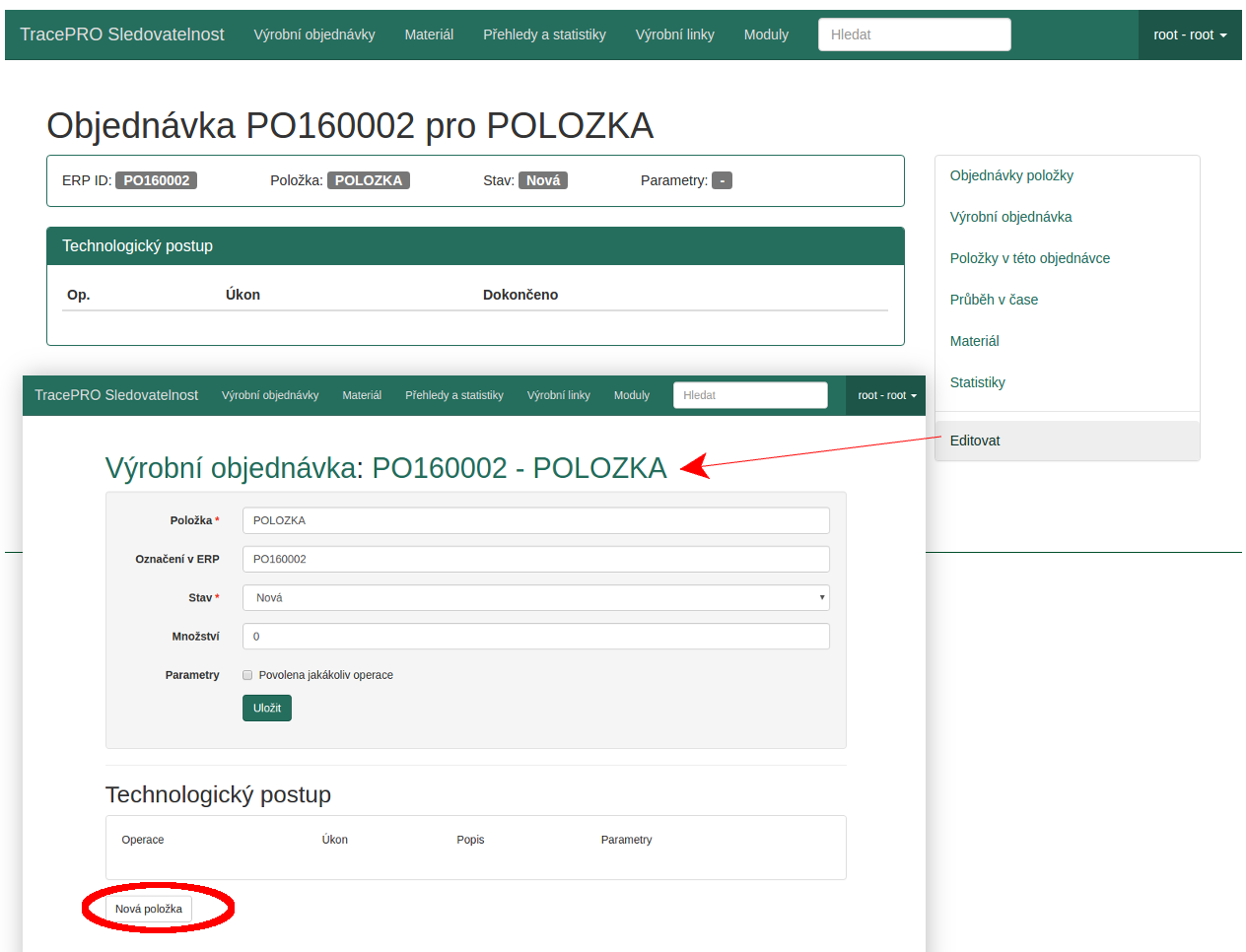Expand the root - root user dropdown in the main page navbar
Screen dimensions: 1246x952
(x=1190, y=34)
